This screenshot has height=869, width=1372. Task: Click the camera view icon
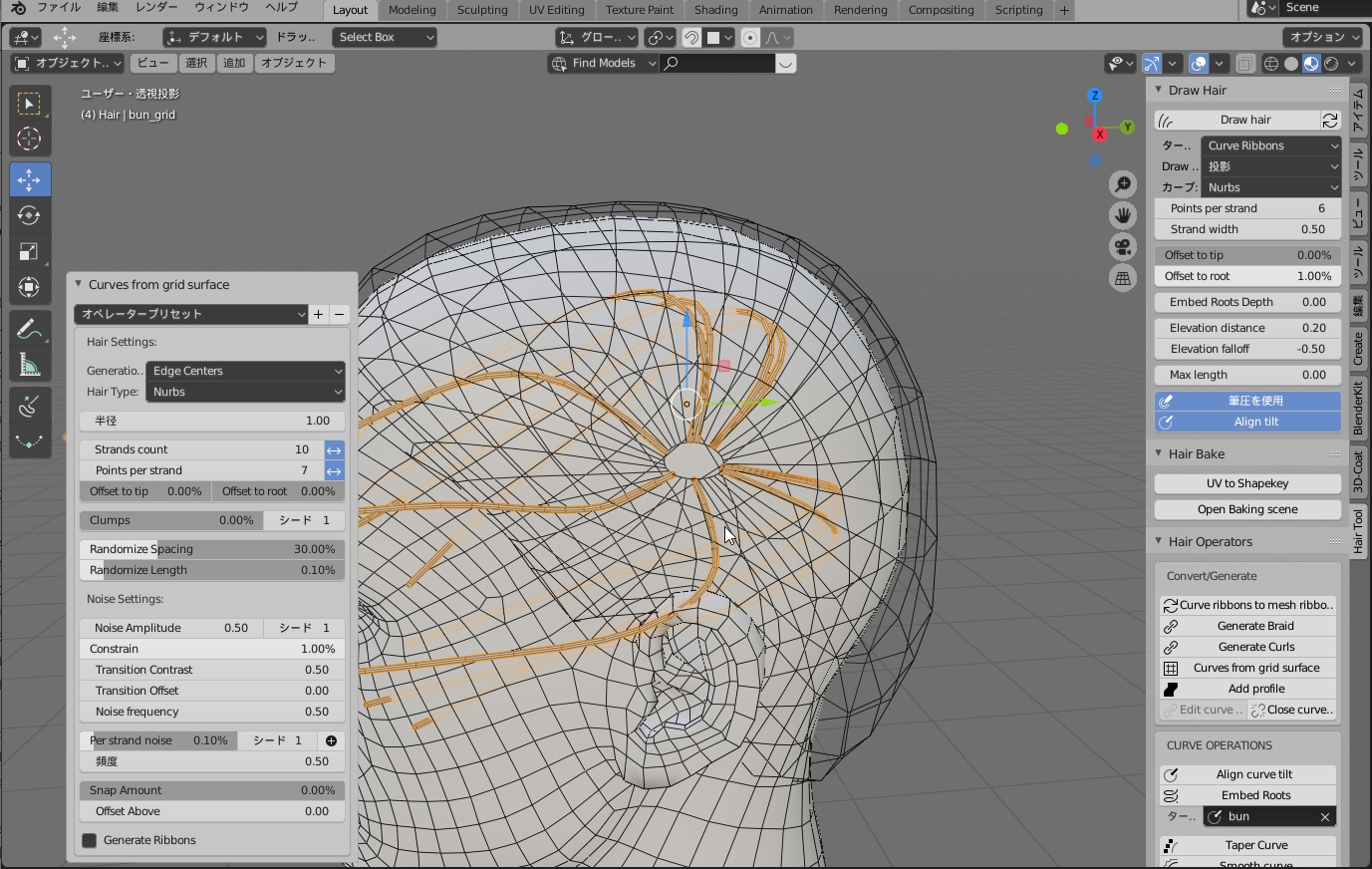click(1123, 247)
